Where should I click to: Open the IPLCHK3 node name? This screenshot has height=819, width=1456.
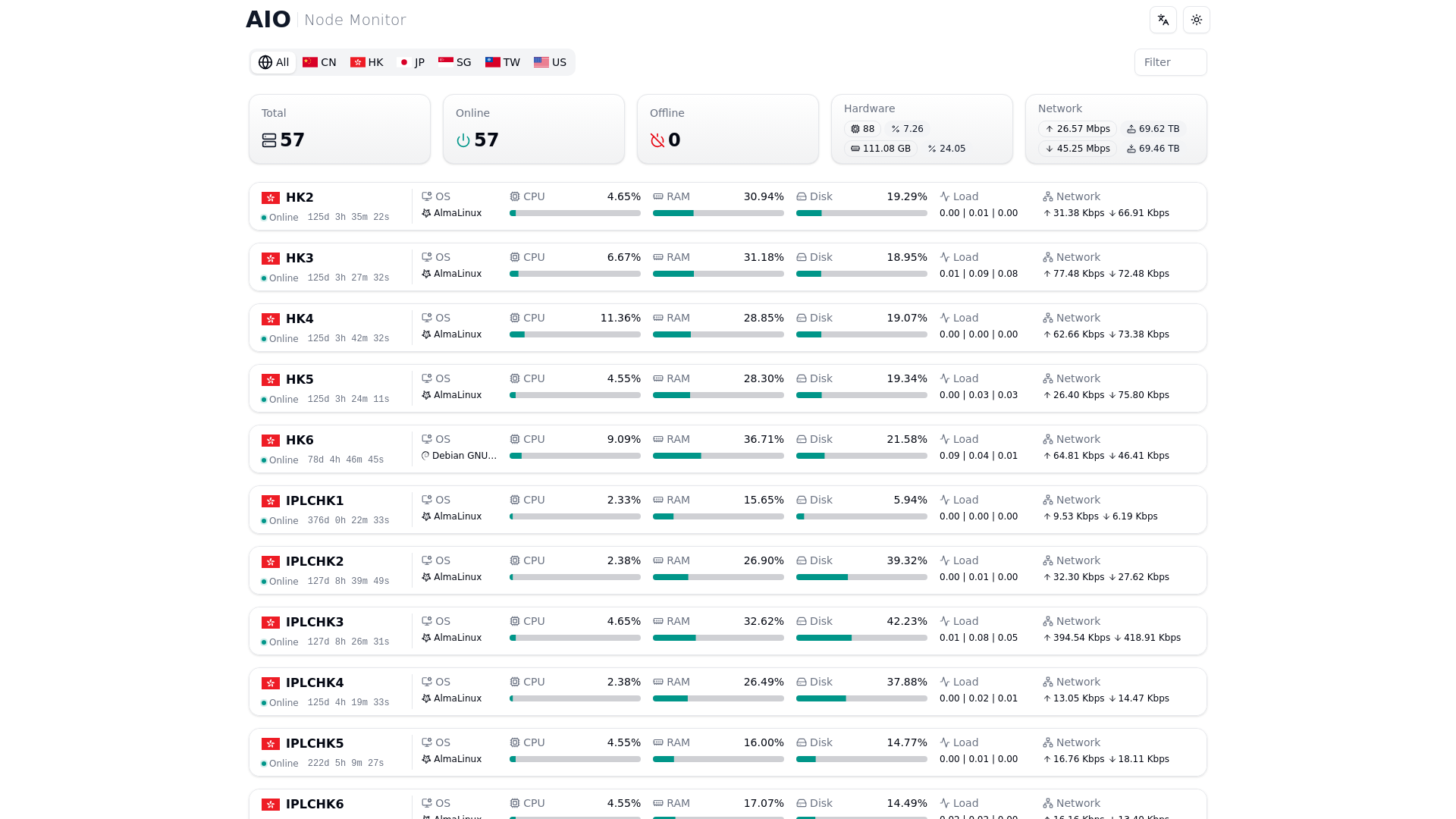pos(315,622)
